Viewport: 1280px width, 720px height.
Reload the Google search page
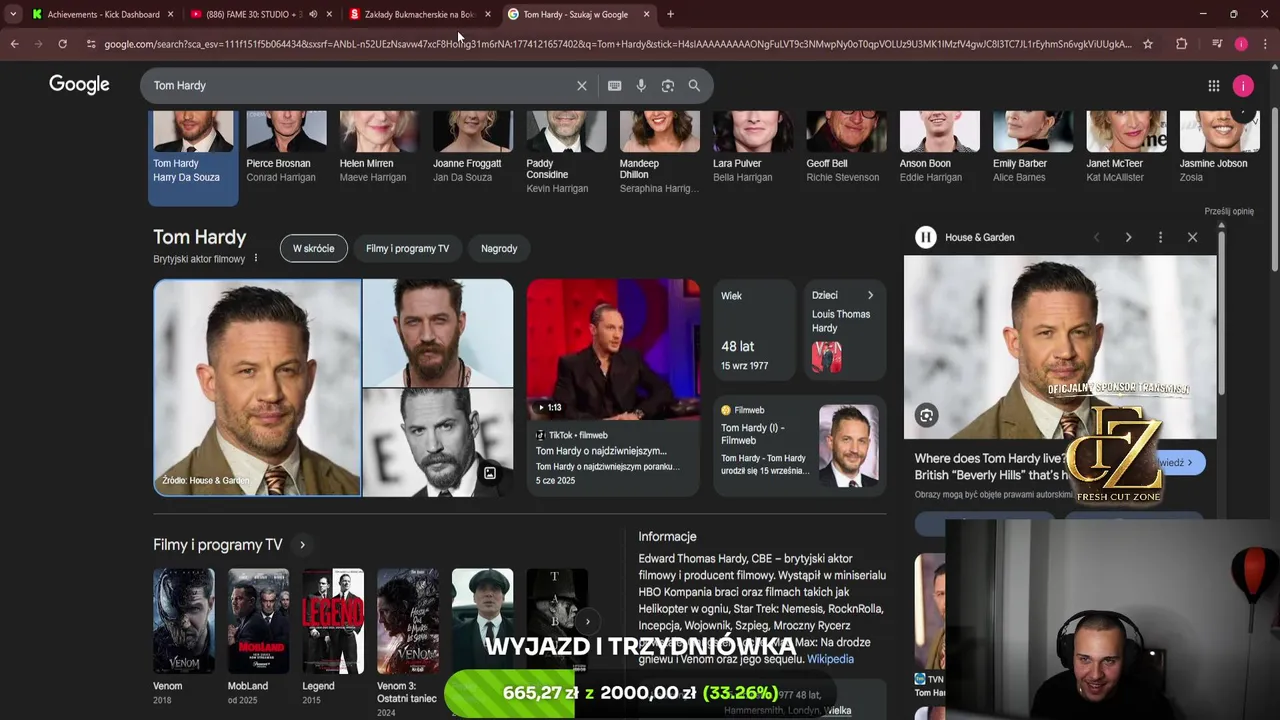click(62, 44)
